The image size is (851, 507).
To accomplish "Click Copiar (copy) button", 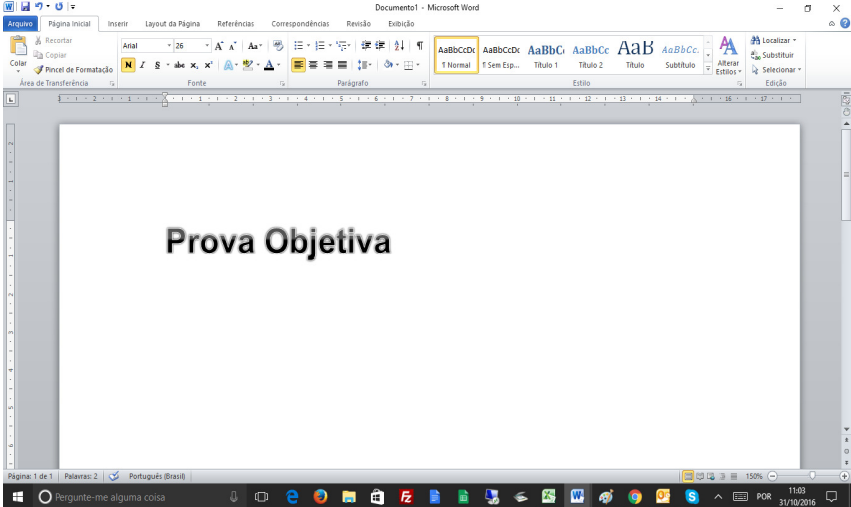I will [x=50, y=55].
